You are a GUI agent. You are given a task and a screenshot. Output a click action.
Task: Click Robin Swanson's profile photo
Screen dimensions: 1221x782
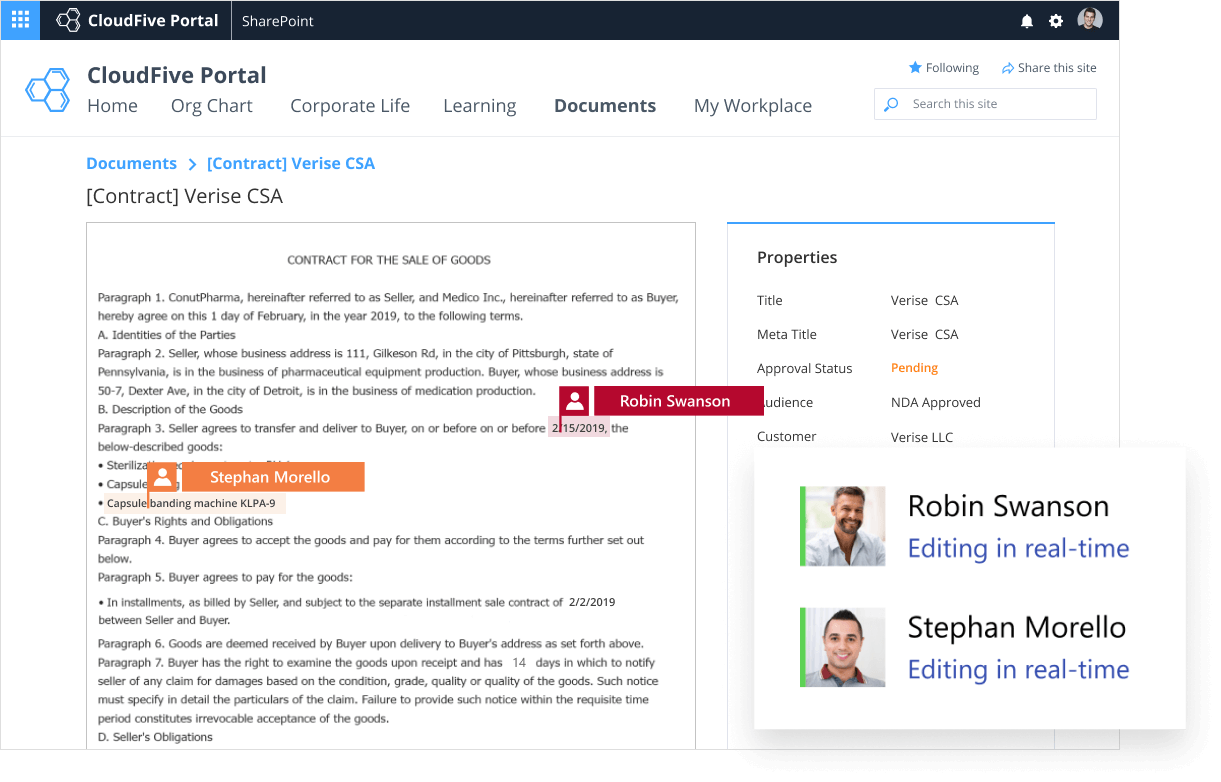[x=844, y=526]
